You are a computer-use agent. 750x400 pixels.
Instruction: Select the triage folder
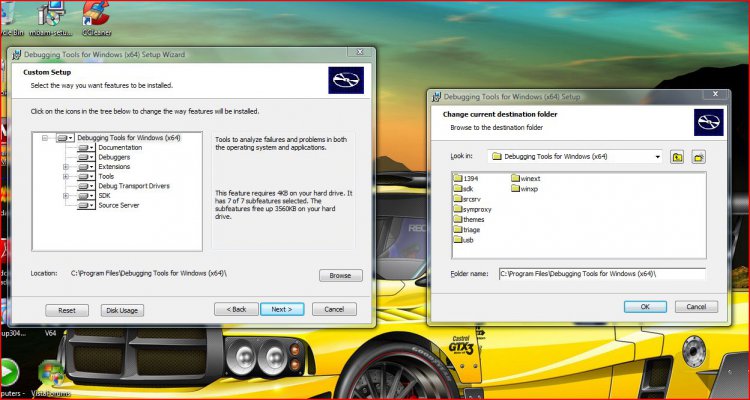click(467, 230)
